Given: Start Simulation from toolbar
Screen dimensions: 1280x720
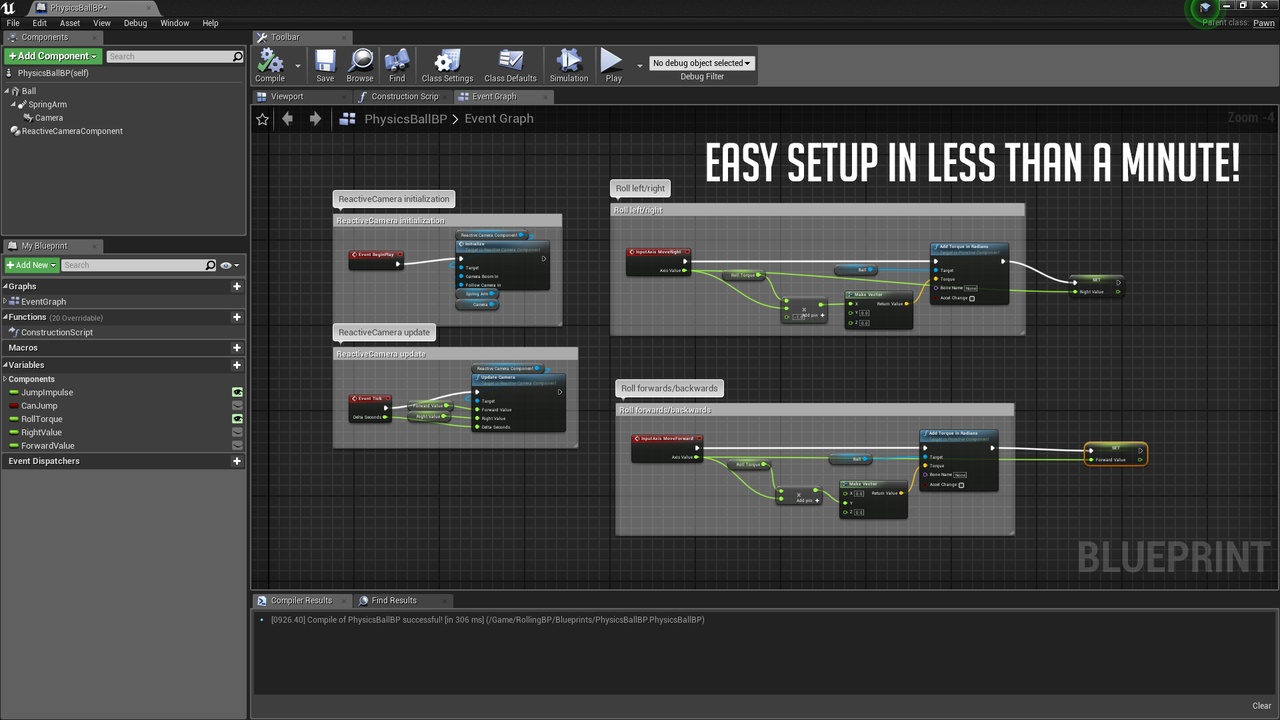Looking at the screenshot, I should (x=569, y=62).
